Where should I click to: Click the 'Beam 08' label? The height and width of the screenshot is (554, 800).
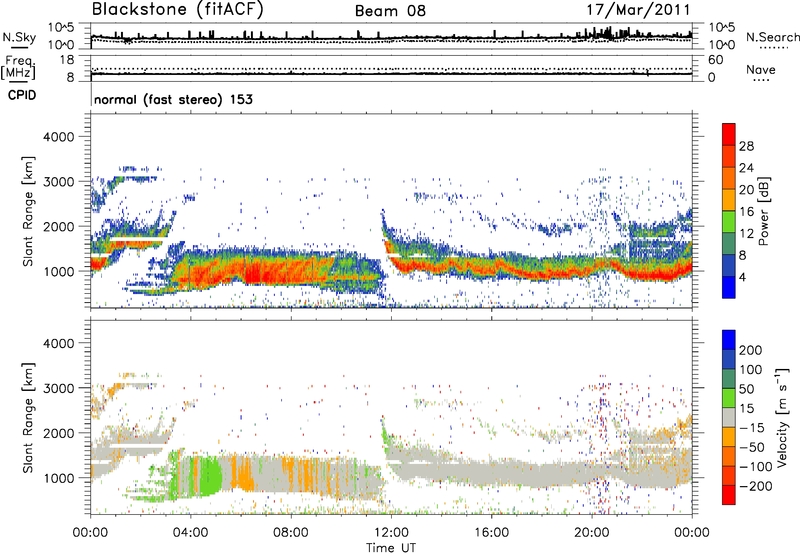[x=390, y=11]
